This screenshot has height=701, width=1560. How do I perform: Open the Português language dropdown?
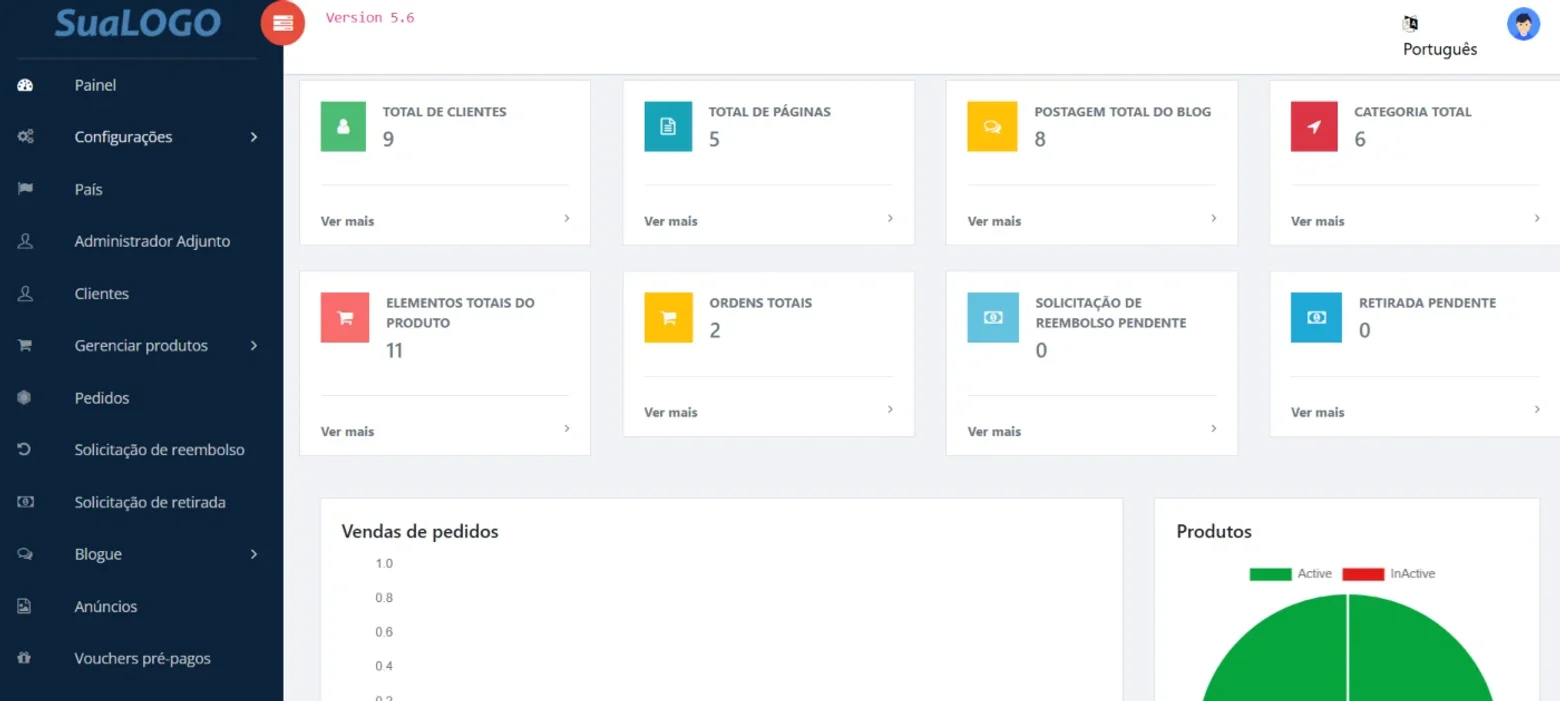[1440, 49]
